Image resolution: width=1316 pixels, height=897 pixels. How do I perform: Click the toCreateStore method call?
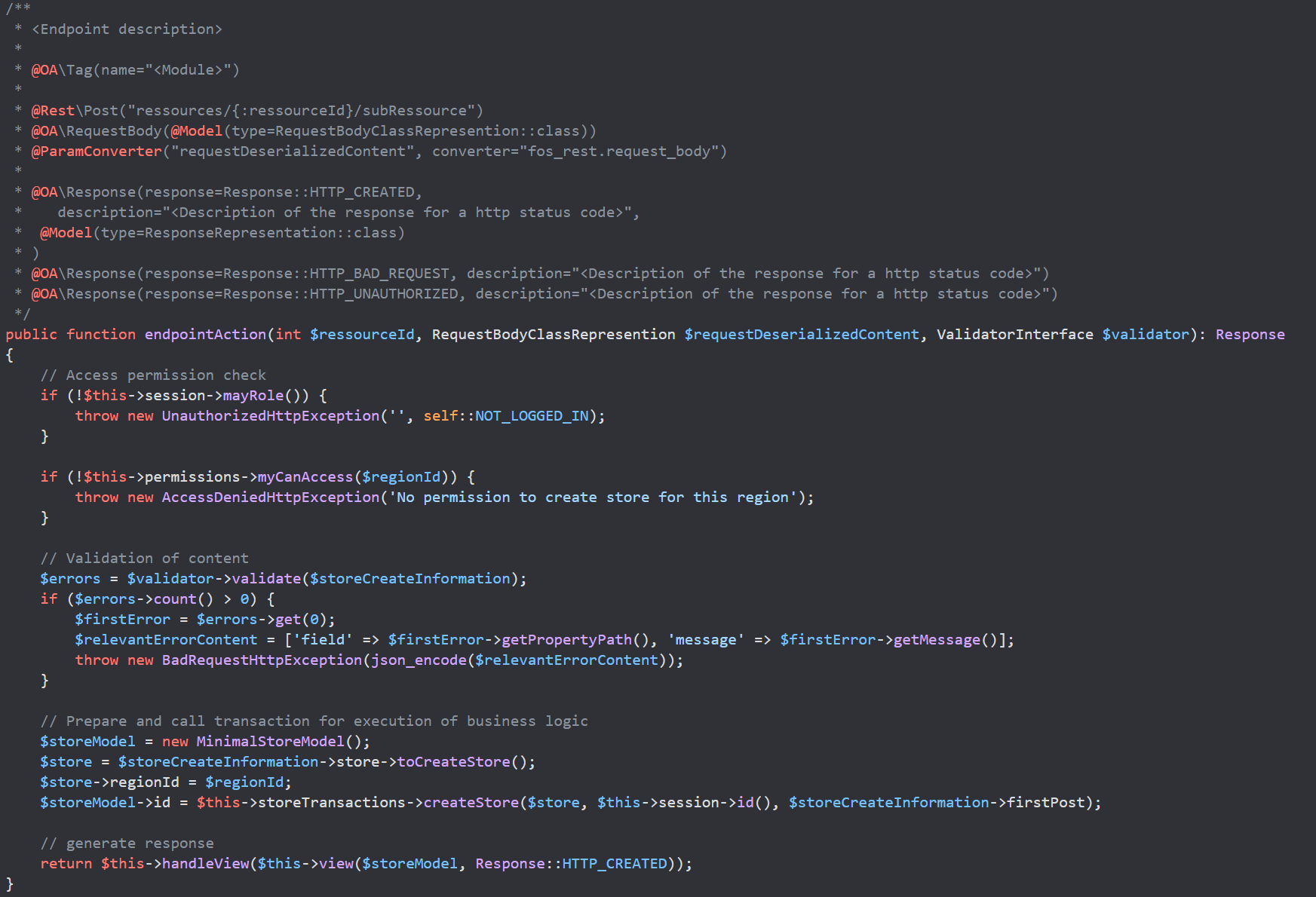pyautogui.click(x=453, y=762)
